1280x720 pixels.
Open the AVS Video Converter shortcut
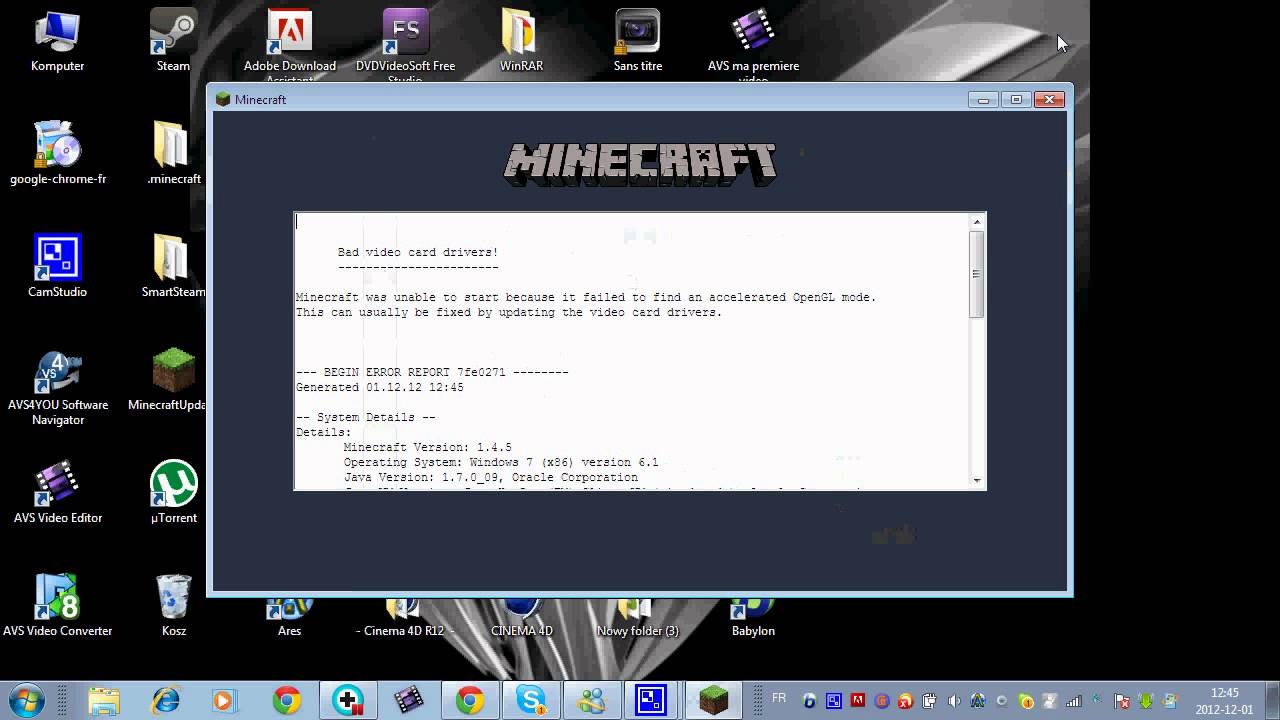click(57, 605)
